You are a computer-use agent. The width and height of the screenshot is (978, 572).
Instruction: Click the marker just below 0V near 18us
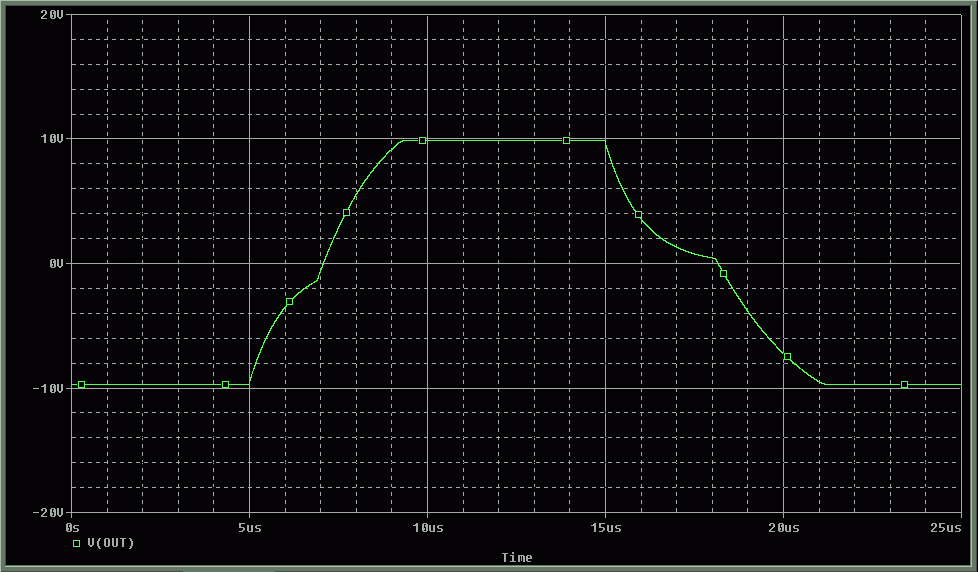click(723, 274)
